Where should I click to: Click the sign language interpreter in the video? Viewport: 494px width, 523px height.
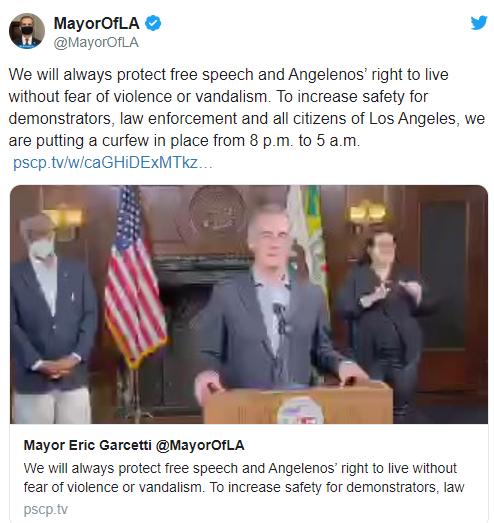tap(383, 314)
